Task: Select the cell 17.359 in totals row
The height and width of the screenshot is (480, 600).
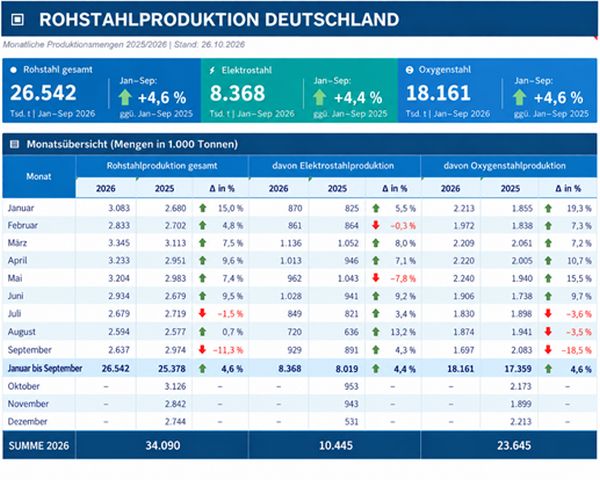Action: pos(518,369)
